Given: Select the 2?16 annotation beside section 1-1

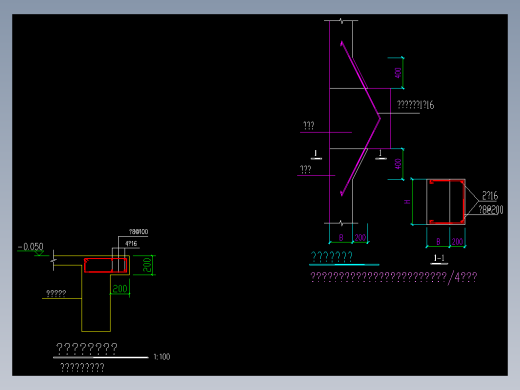Looking at the screenshot, I should [x=490, y=196].
